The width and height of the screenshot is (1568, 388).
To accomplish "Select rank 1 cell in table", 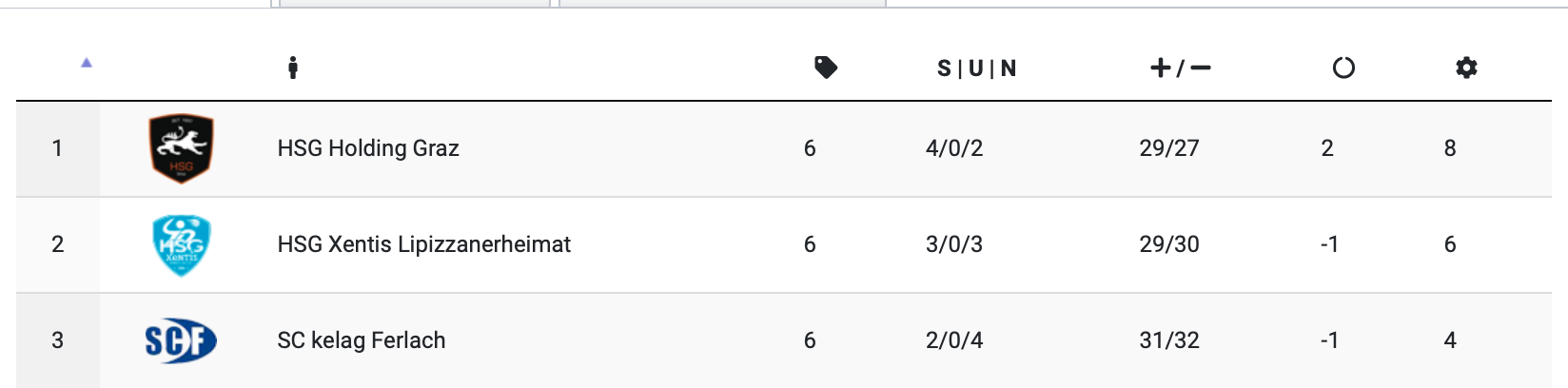I will coord(58,148).
